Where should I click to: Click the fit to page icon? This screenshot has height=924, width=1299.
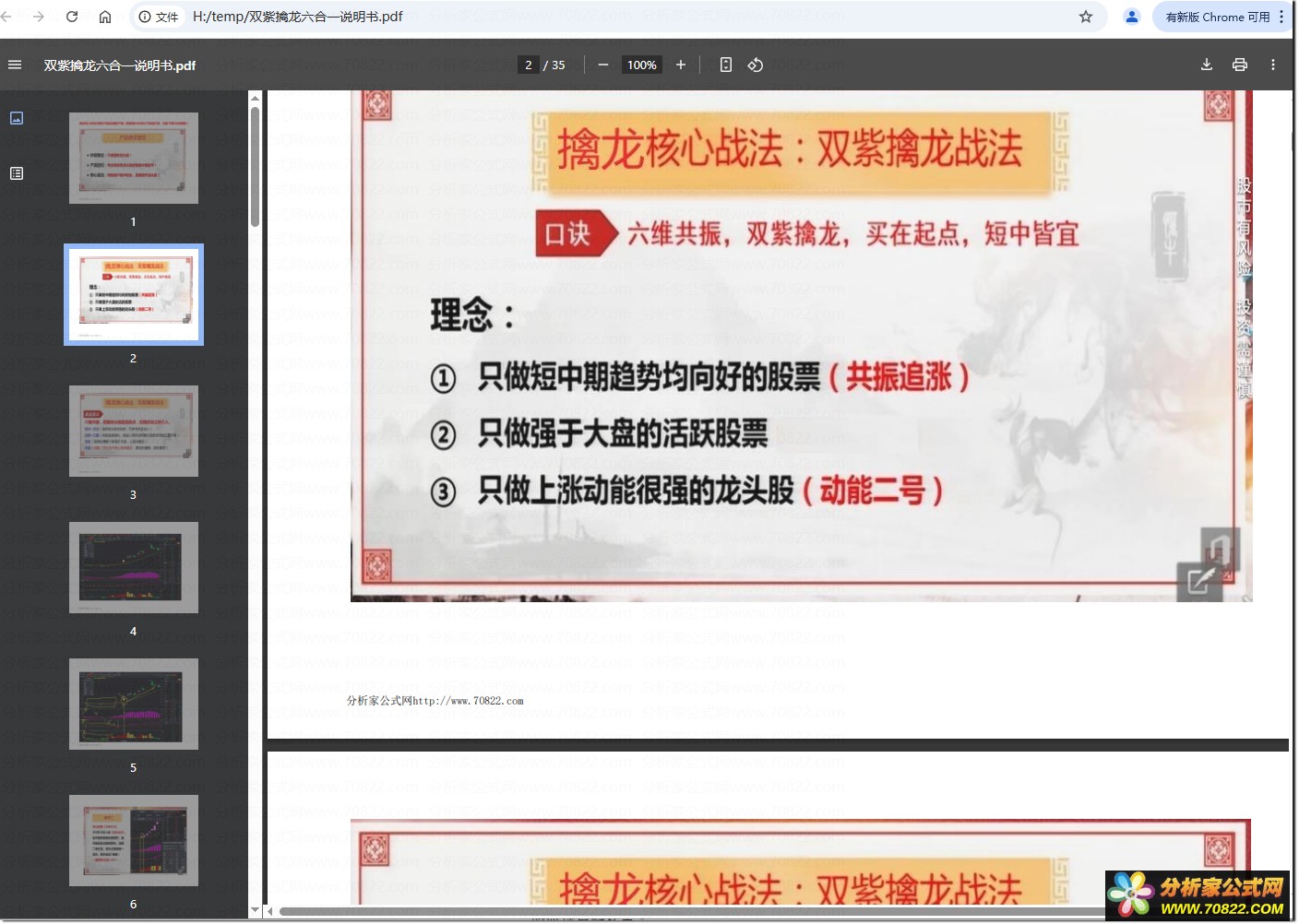pos(726,65)
